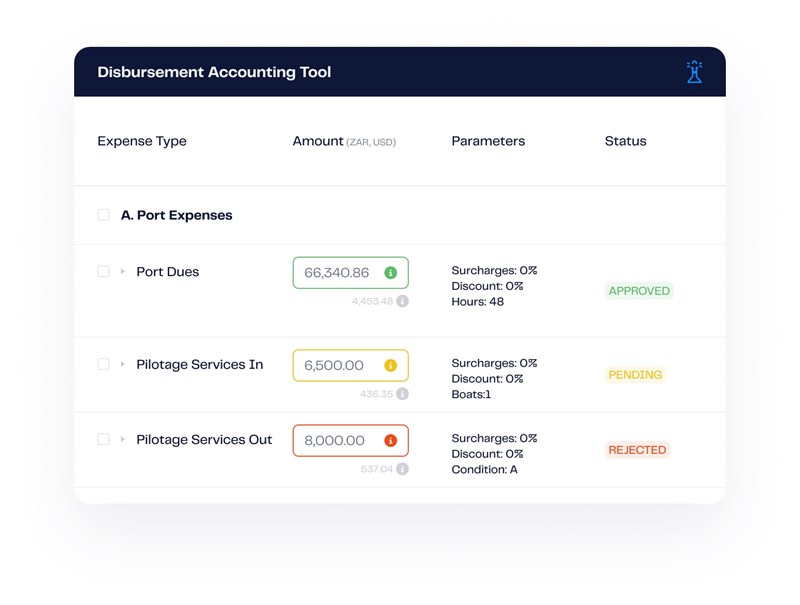Click the PENDING status badge
The width and height of the screenshot is (800, 605).
pyautogui.click(x=635, y=375)
